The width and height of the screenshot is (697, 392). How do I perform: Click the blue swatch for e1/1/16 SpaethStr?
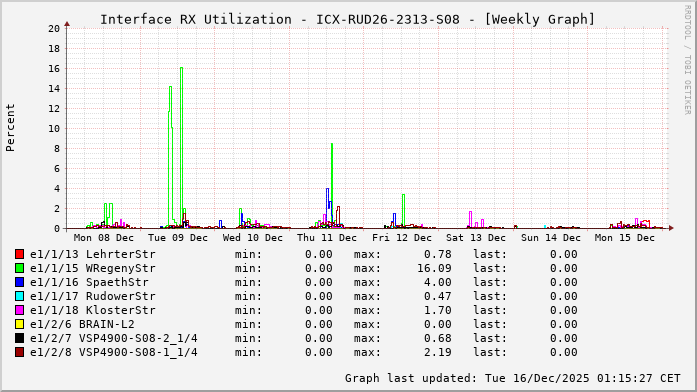click(19, 282)
